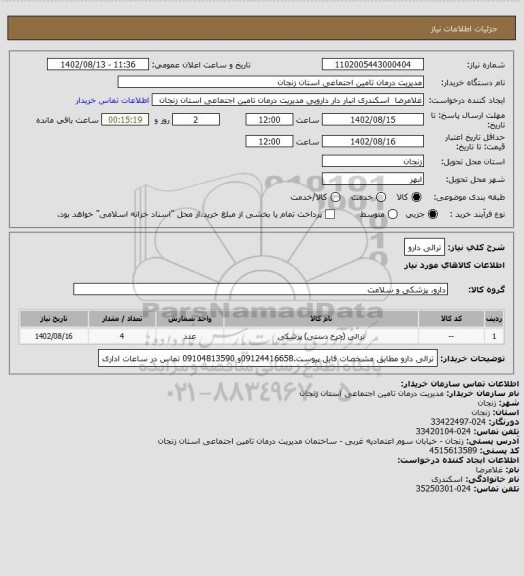
Task: Click the response deadline time 12:00 field
Action: click(x=269, y=120)
